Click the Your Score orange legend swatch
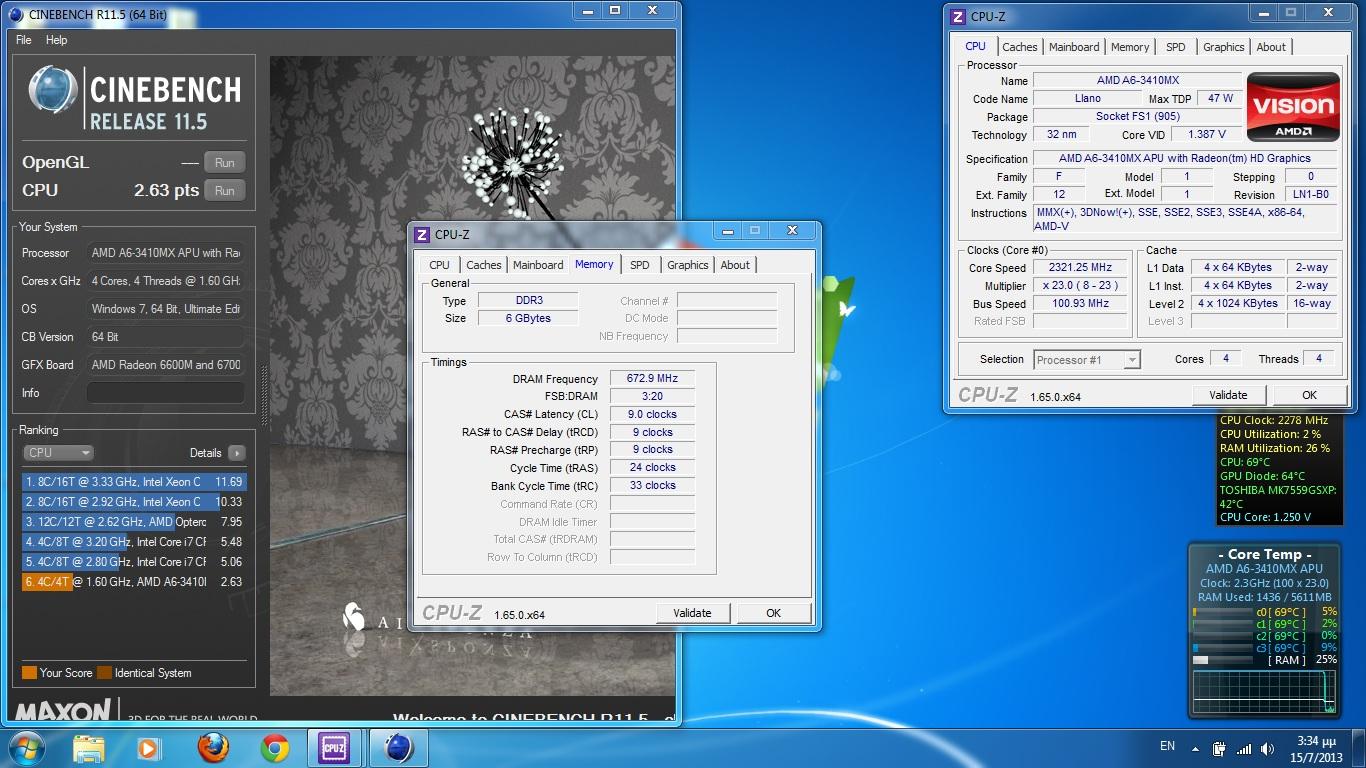The image size is (1366, 768). click(x=29, y=673)
